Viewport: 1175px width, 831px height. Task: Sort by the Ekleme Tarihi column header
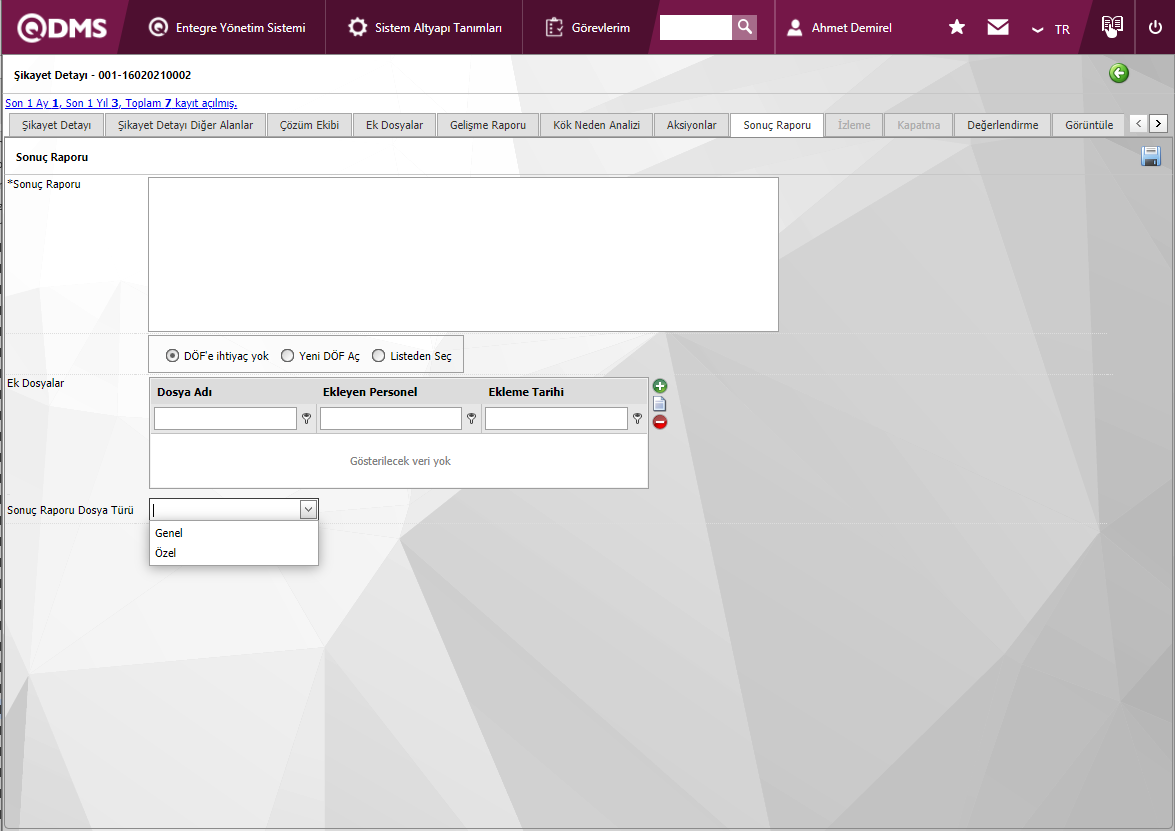(x=526, y=392)
